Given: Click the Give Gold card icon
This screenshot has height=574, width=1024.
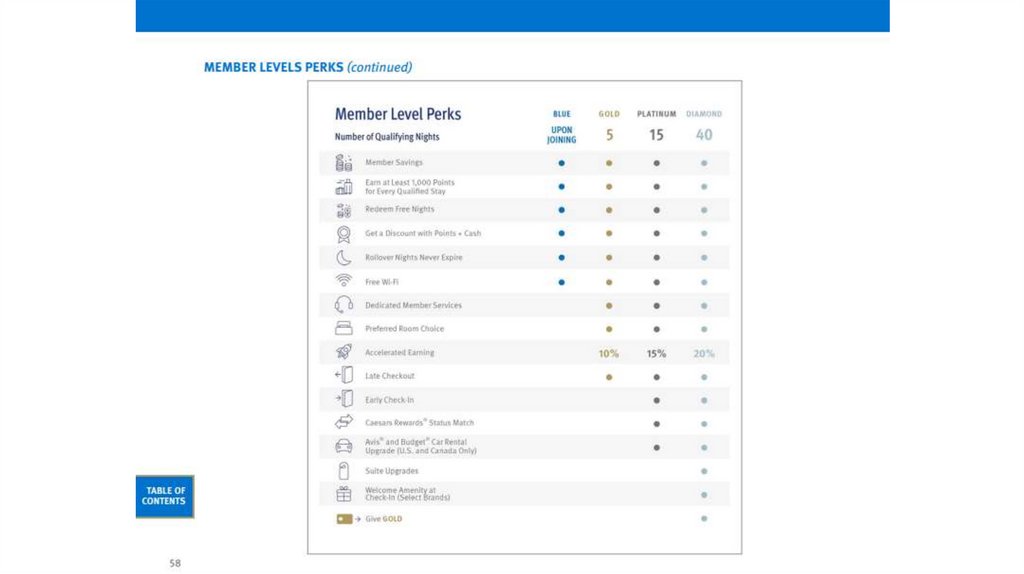Looking at the screenshot, I should click(344, 519).
